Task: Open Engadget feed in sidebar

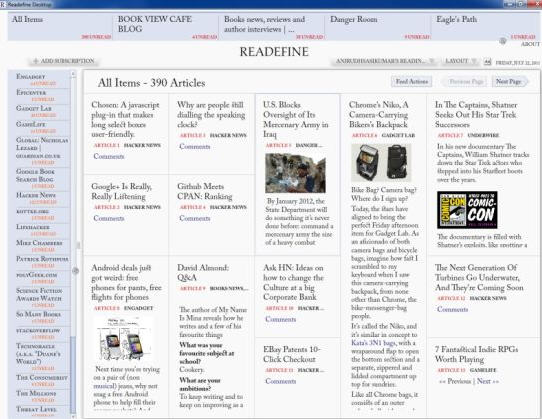Action: click(43, 80)
